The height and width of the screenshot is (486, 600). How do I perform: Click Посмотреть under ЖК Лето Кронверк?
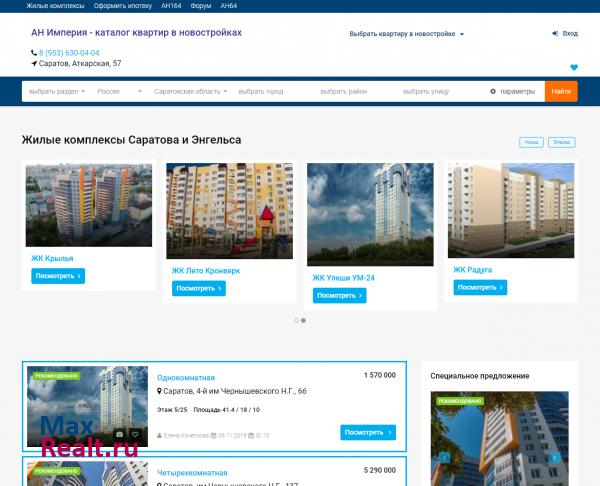tap(199, 288)
